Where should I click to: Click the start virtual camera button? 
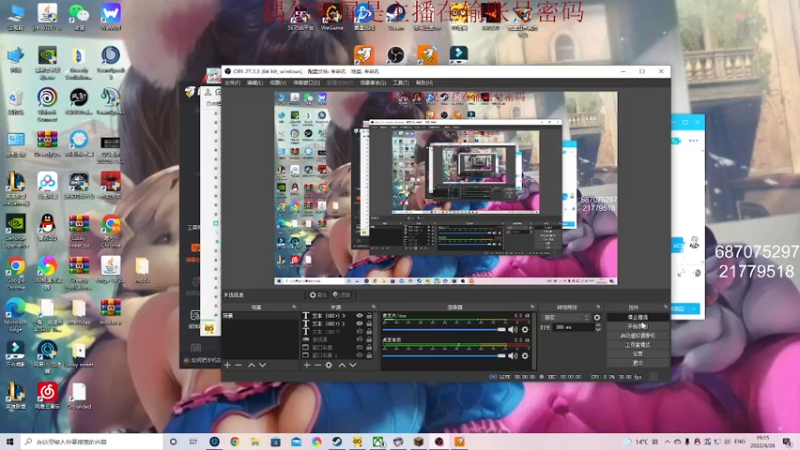click(x=638, y=336)
